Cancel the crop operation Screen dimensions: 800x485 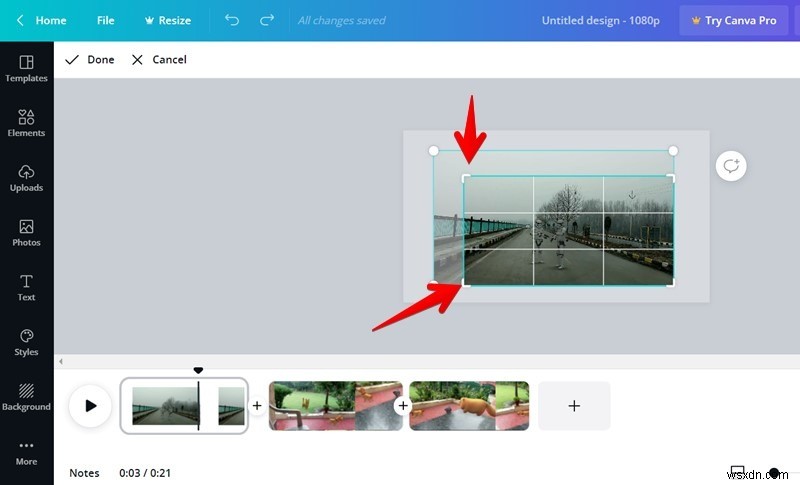coord(159,60)
